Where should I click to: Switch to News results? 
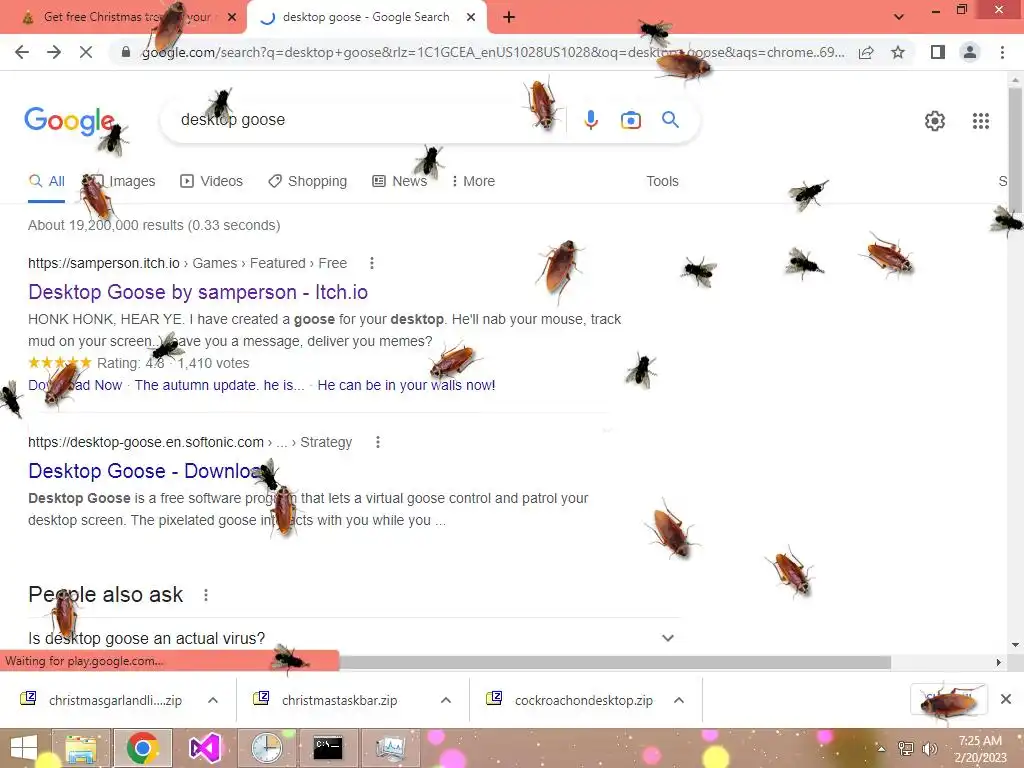[x=400, y=182]
